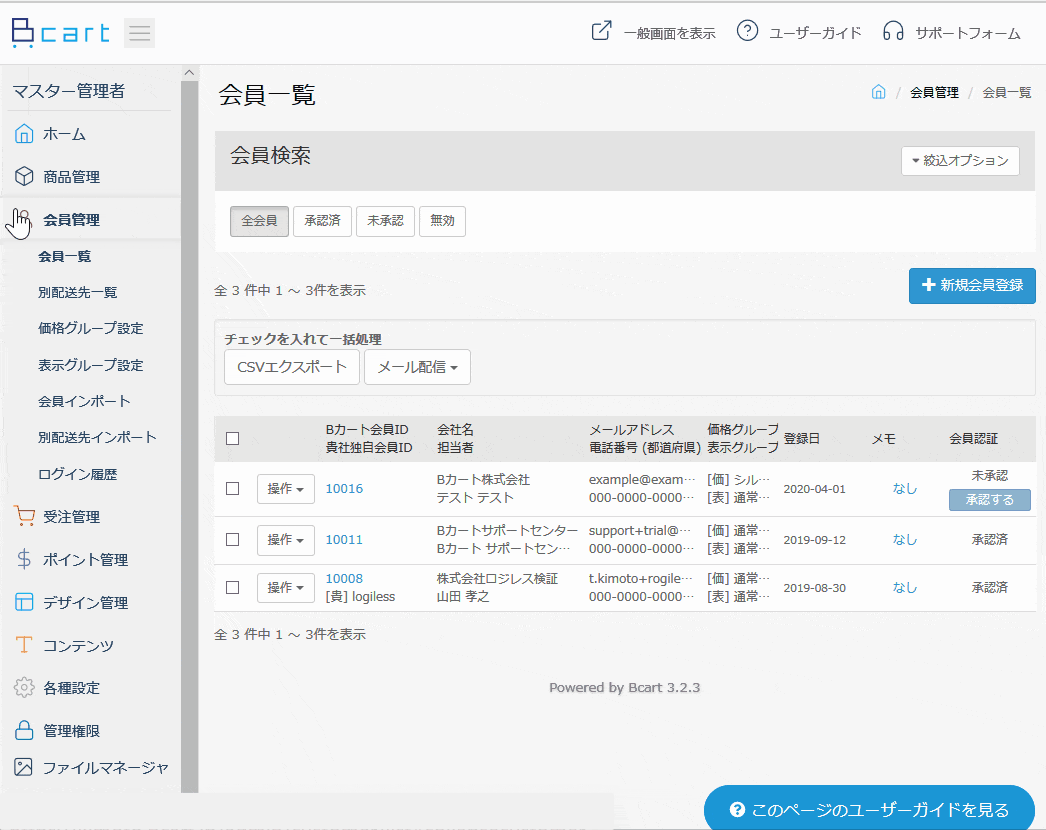
Task: Click the home icon next to ホーム
Action: (x=24, y=133)
